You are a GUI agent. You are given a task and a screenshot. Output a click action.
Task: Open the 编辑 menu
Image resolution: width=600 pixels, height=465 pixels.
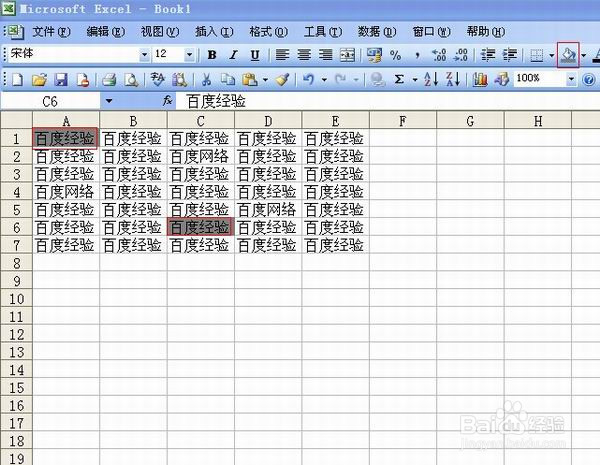(106, 31)
